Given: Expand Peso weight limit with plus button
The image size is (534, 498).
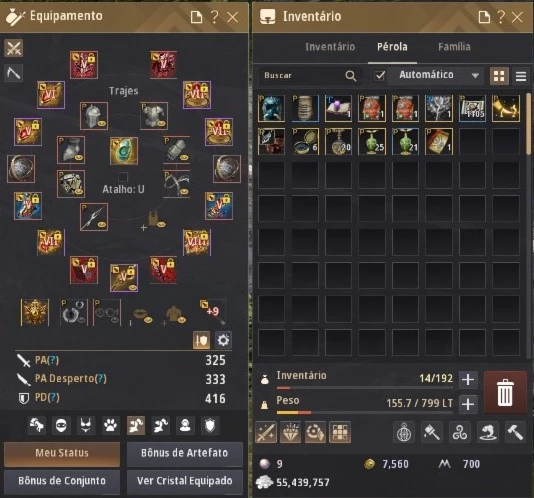Looking at the screenshot, I should [x=468, y=404].
